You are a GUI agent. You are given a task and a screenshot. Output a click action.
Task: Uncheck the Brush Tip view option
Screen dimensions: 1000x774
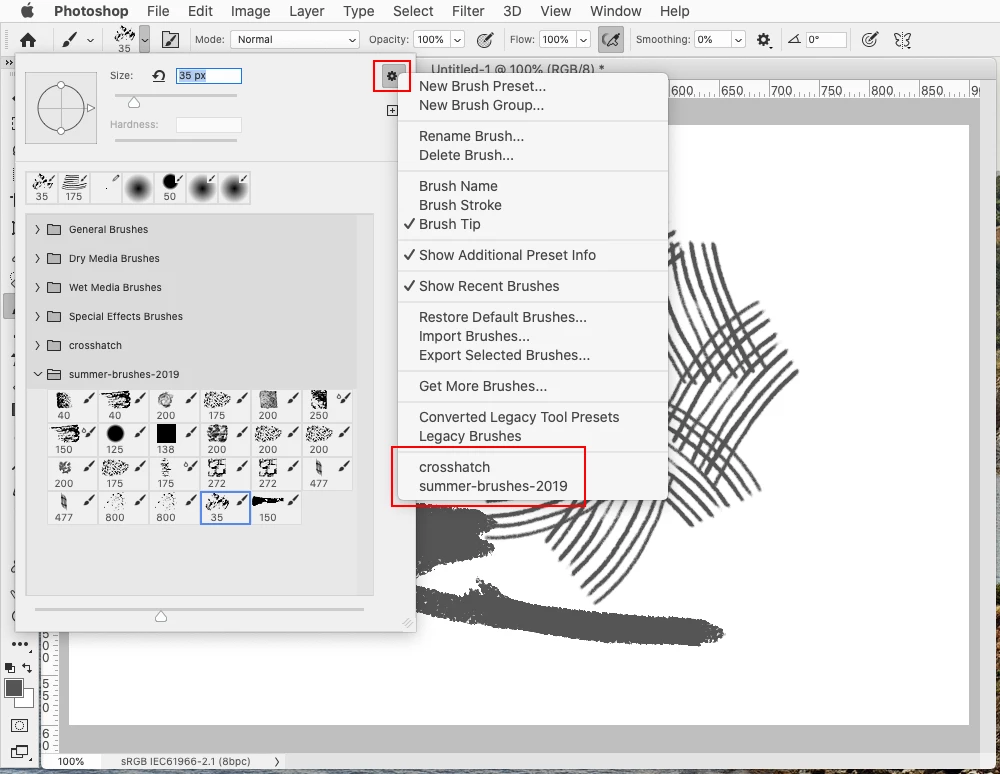click(x=450, y=224)
